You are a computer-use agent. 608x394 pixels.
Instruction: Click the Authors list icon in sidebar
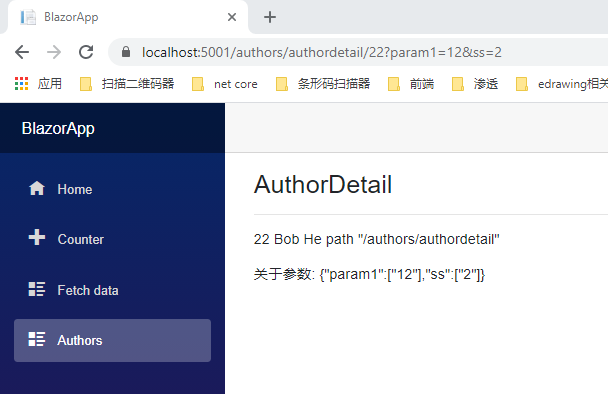coord(37,339)
